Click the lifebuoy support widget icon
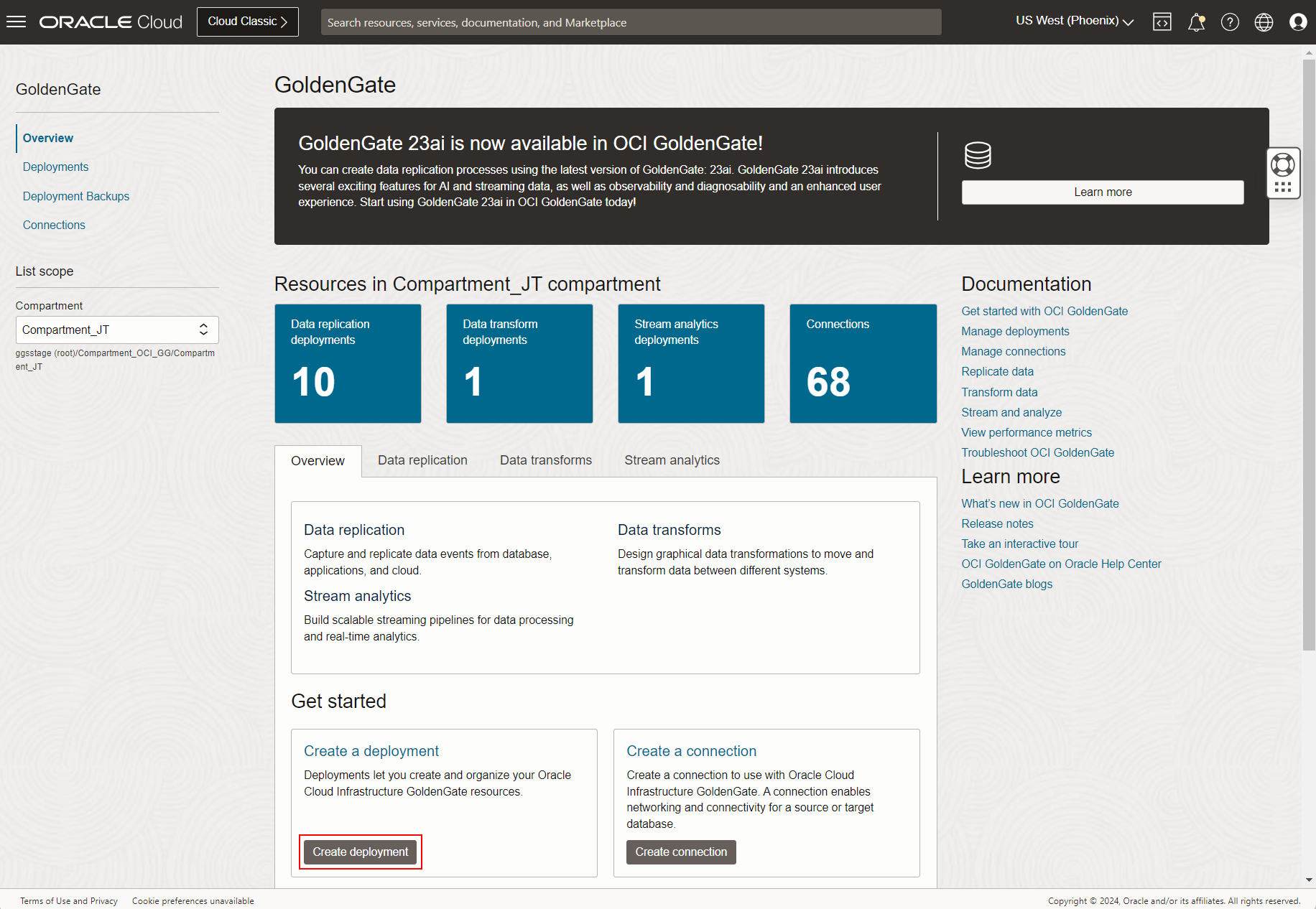Screen dimensions: 1316x909 point(1283,165)
